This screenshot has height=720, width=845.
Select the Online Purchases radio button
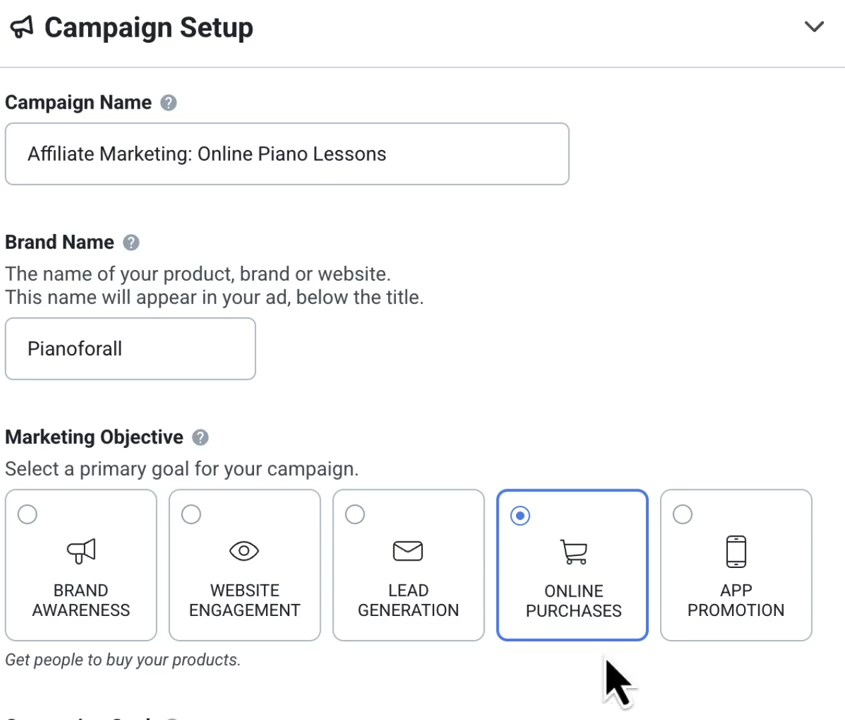click(520, 515)
